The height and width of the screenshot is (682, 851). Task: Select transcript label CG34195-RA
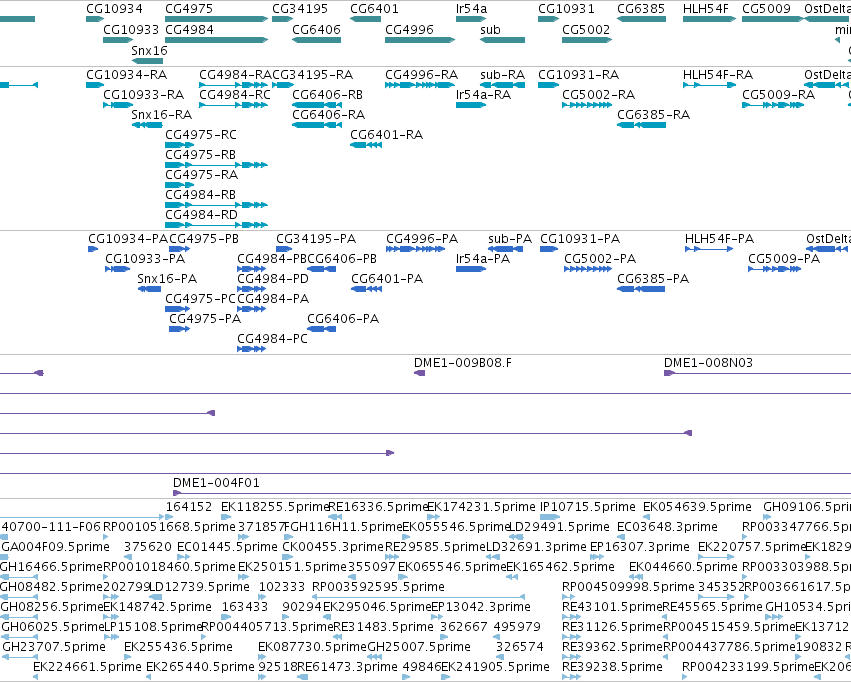313,74
